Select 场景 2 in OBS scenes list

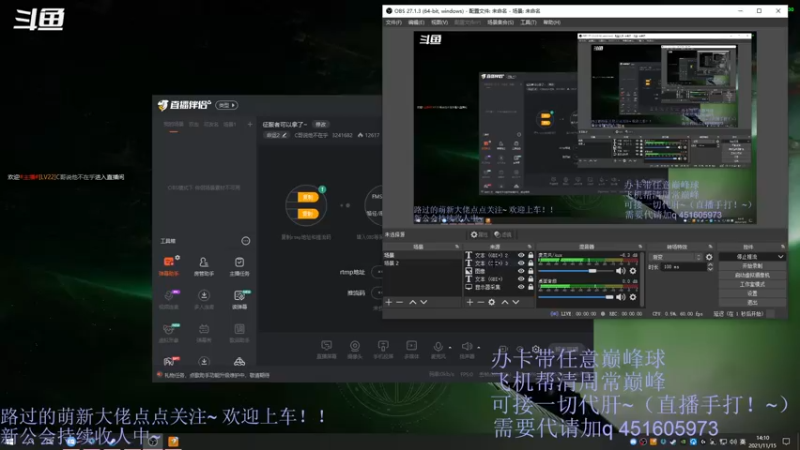pos(422,263)
